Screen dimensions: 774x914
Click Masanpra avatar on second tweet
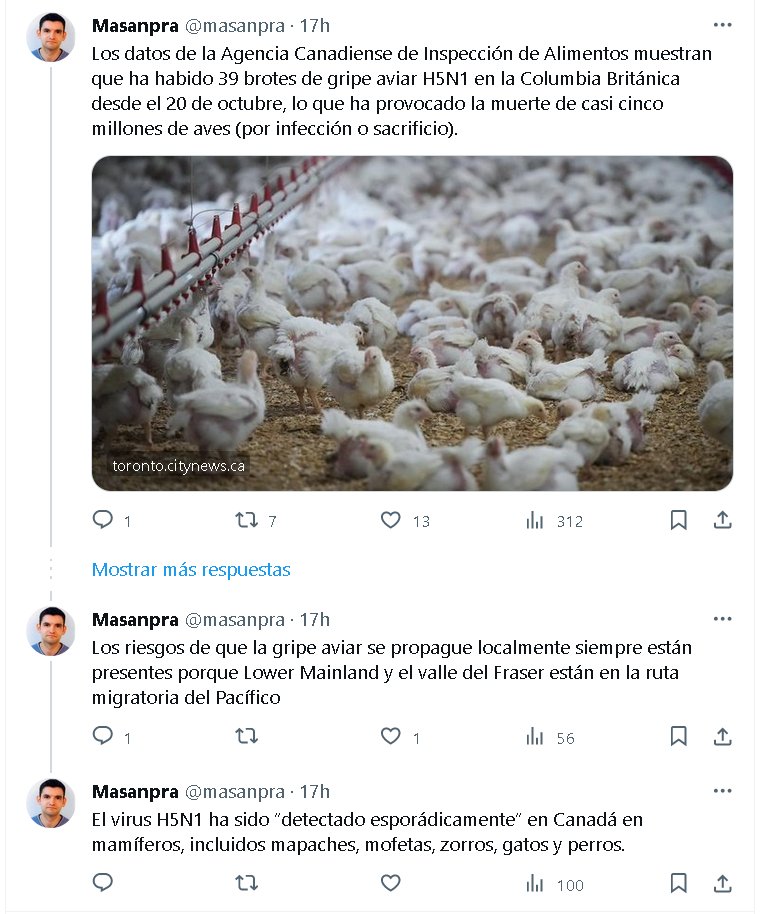coord(51,631)
